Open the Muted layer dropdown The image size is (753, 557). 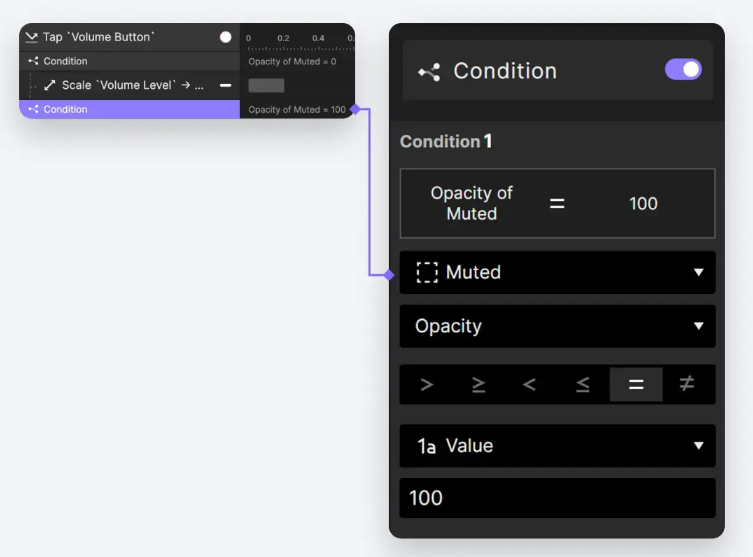(558, 272)
